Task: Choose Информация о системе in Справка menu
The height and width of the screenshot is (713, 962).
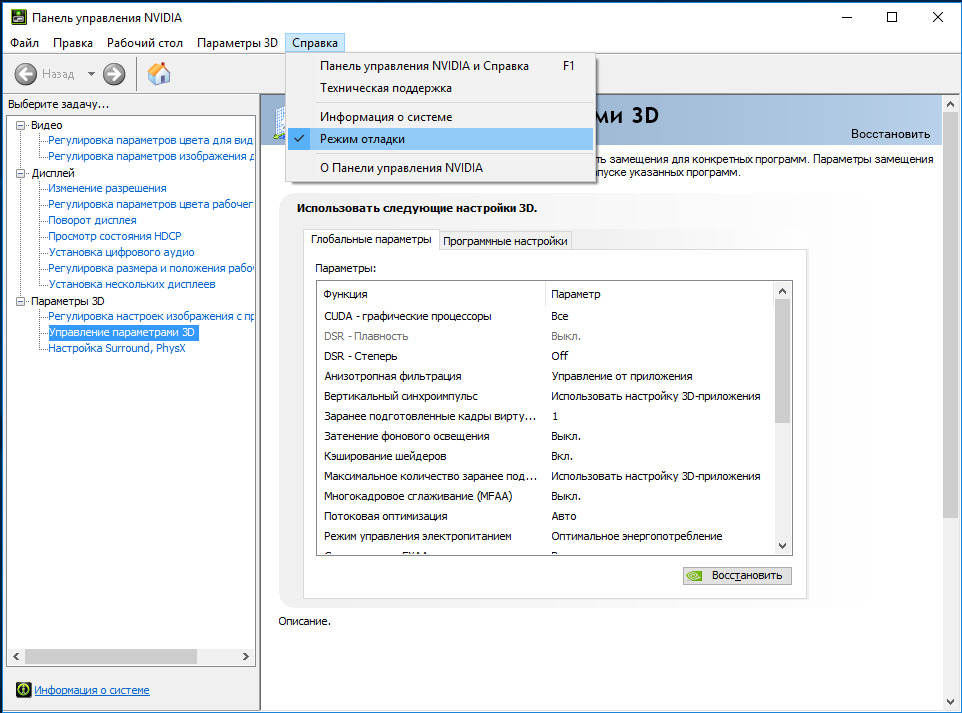Action: pos(440,117)
